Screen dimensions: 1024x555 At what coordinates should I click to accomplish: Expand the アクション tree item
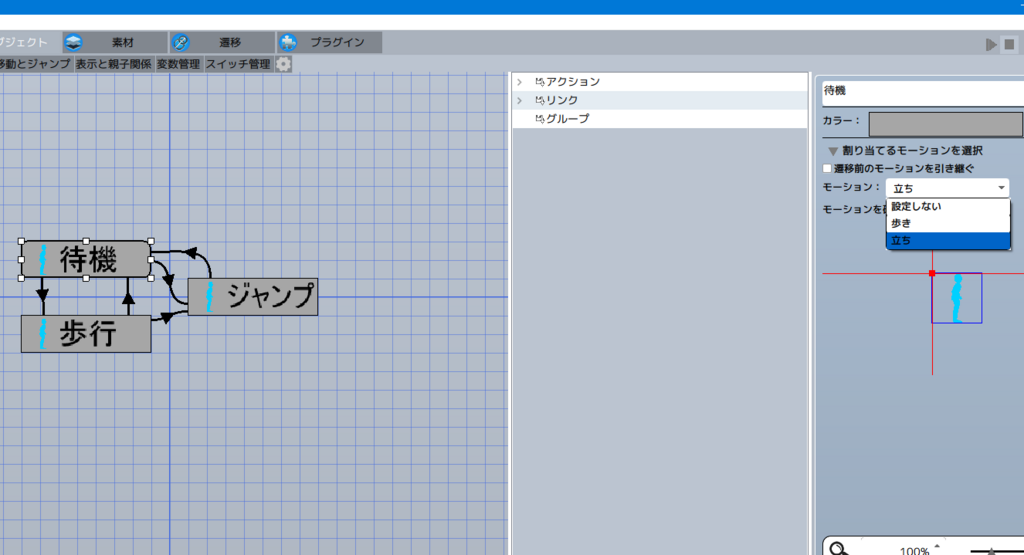pyautogui.click(x=520, y=82)
